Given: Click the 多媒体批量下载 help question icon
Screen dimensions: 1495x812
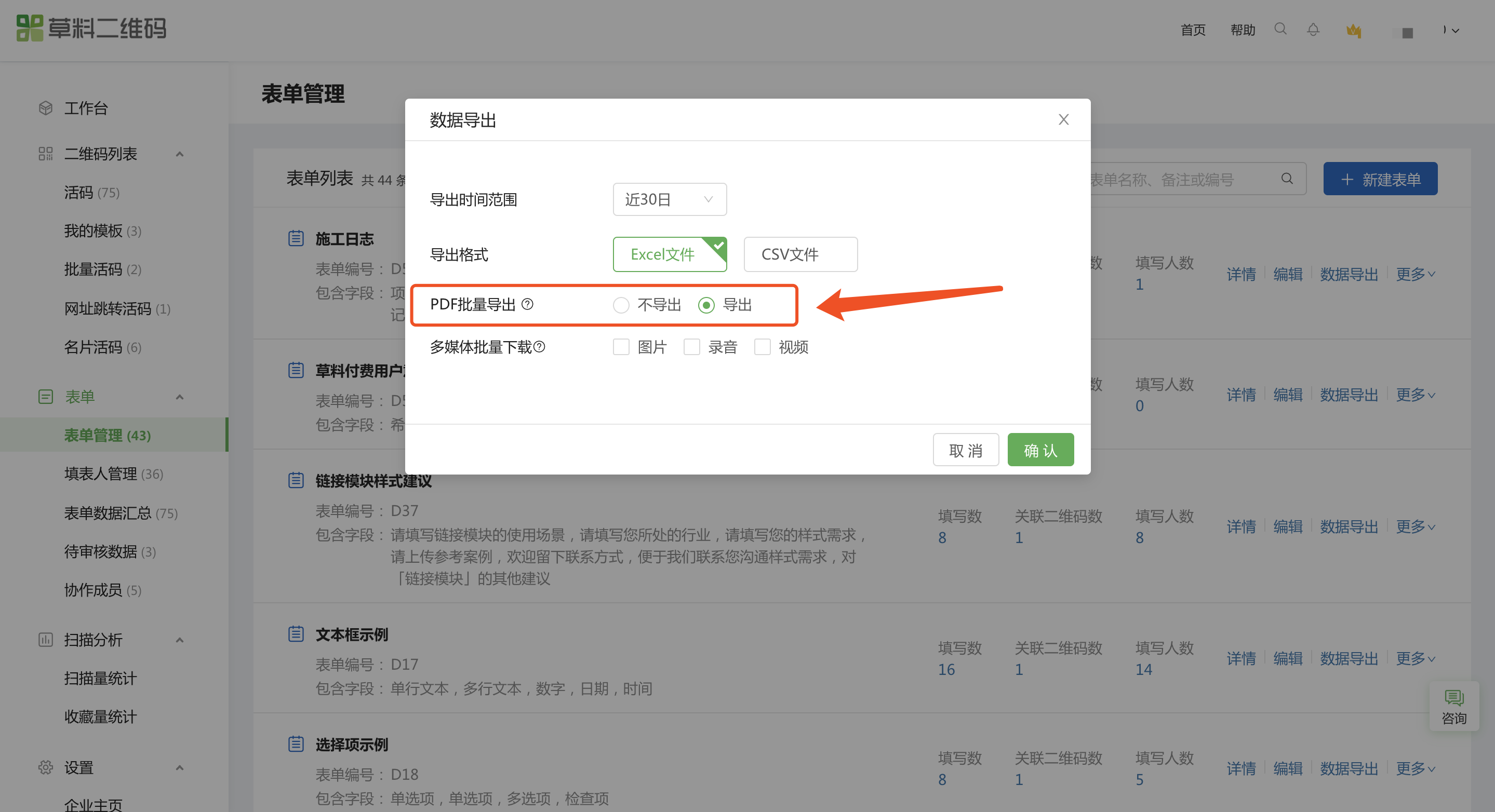Looking at the screenshot, I should tap(539, 346).
